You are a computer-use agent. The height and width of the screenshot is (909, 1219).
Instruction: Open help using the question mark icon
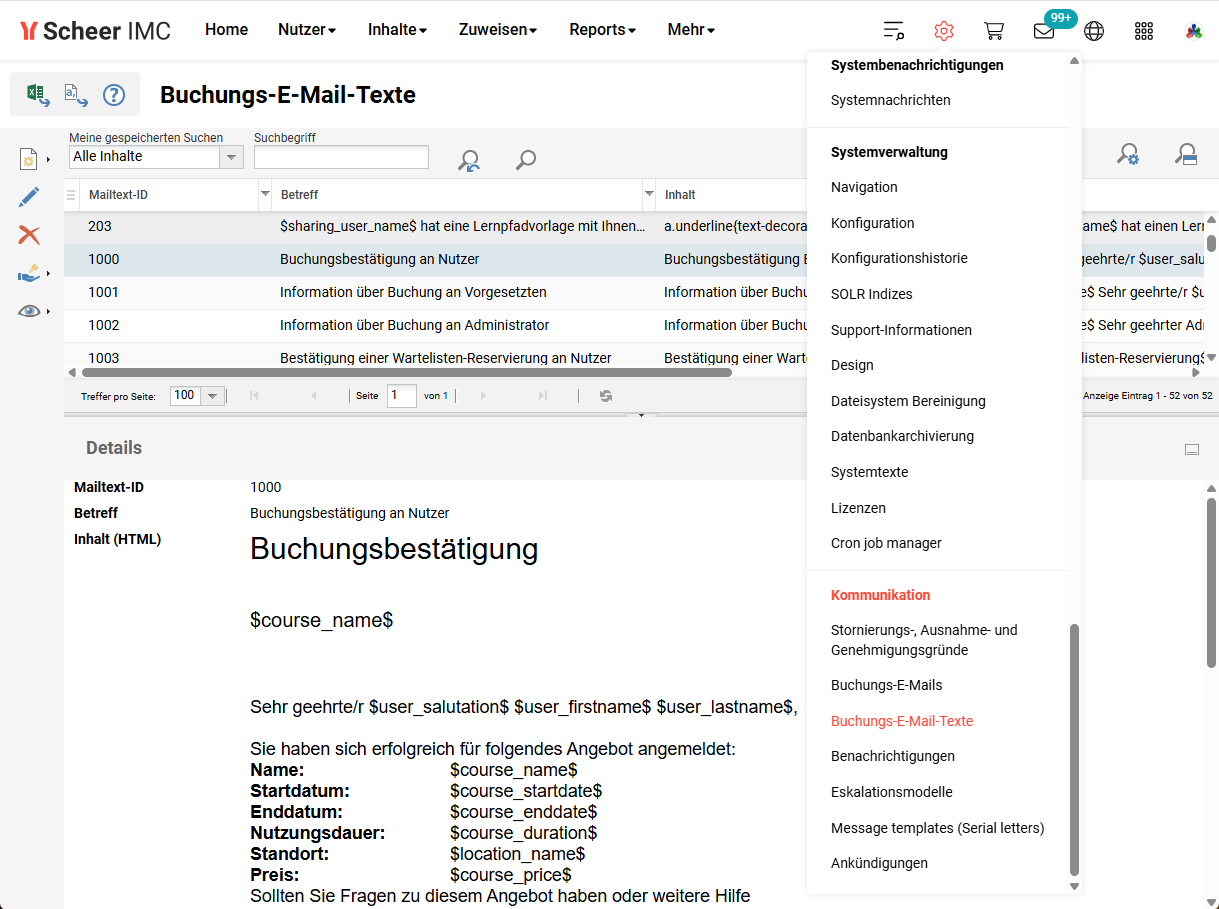click(114, 95)
